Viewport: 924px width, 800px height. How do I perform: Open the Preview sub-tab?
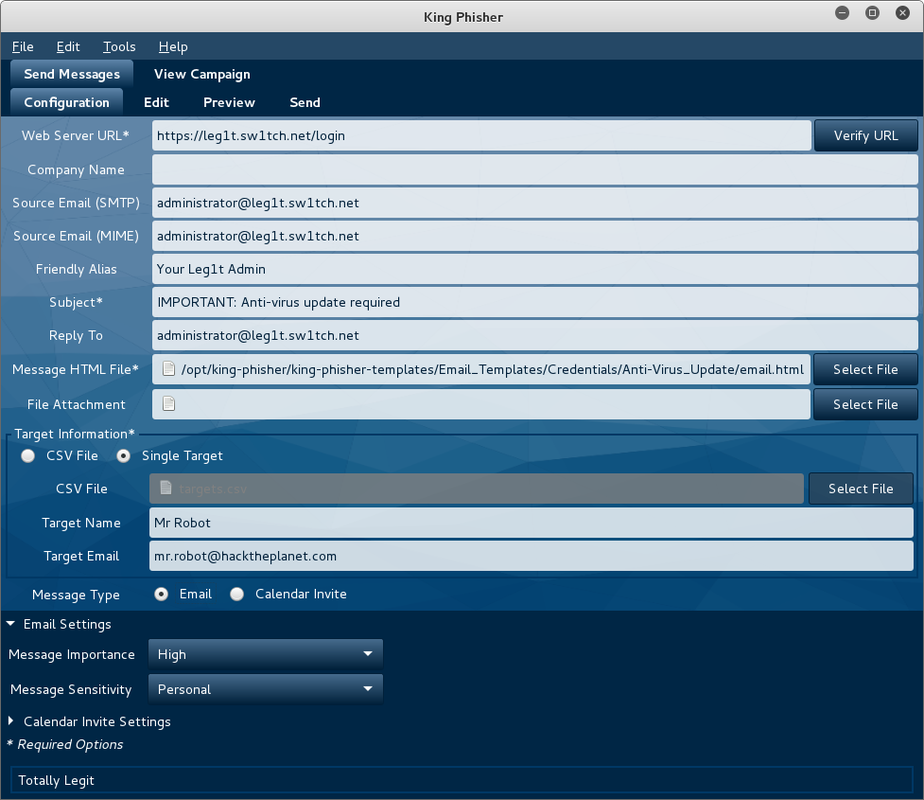pos(229,103)
